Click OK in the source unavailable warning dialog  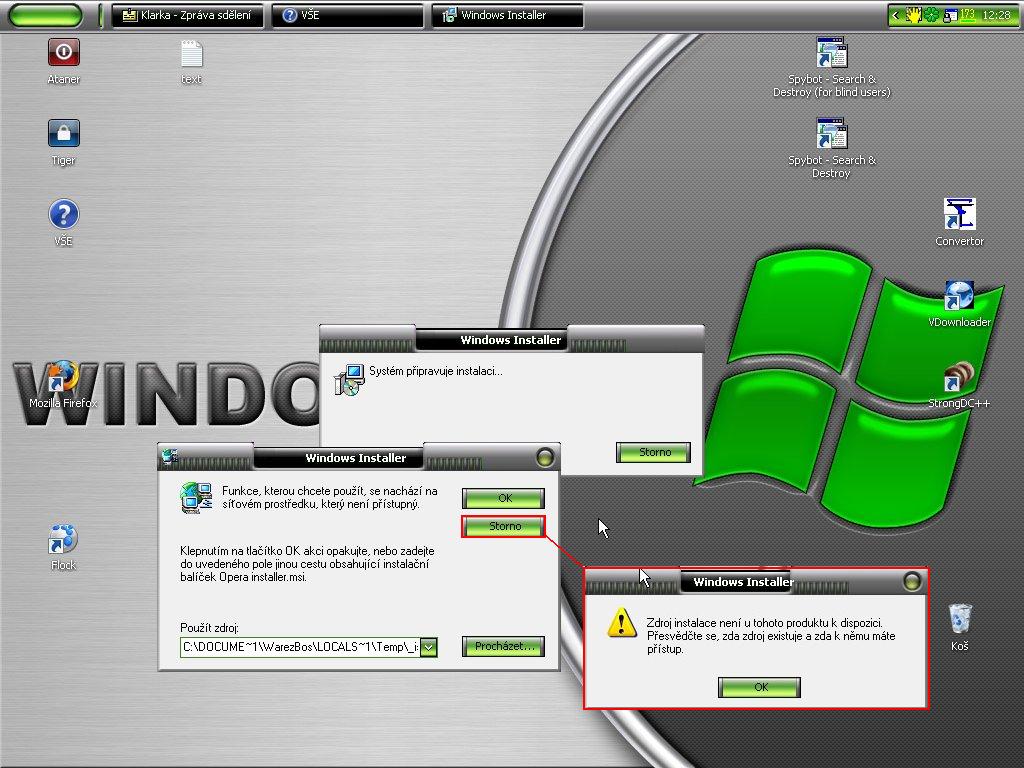[x=760, y=687]
